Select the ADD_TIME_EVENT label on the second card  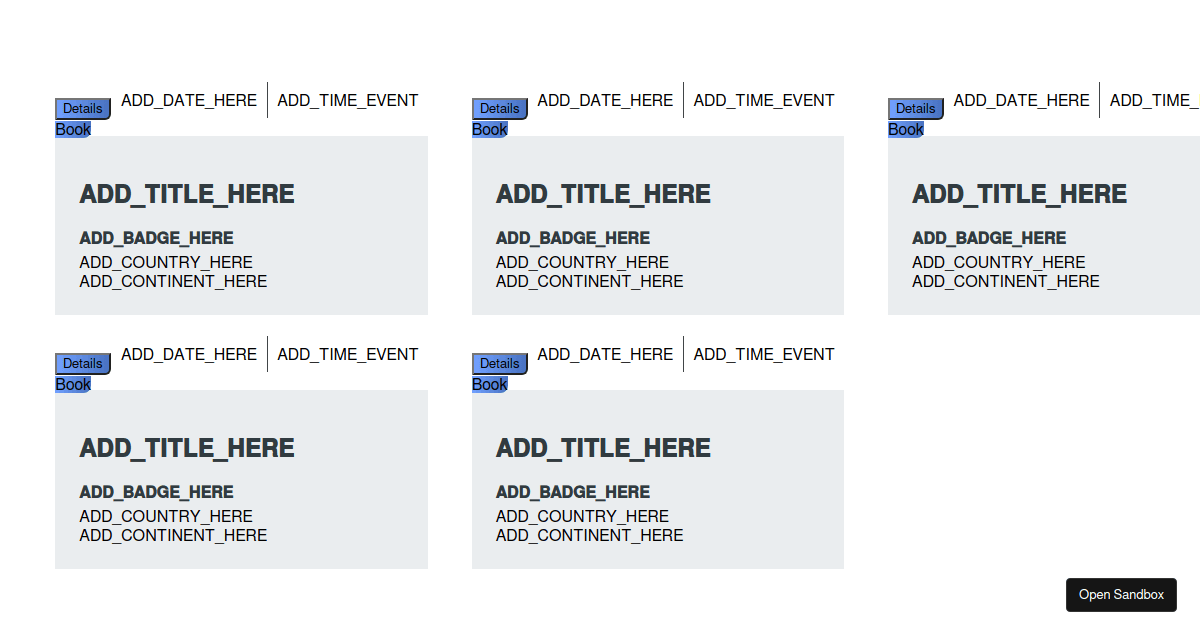coord(764,100)
